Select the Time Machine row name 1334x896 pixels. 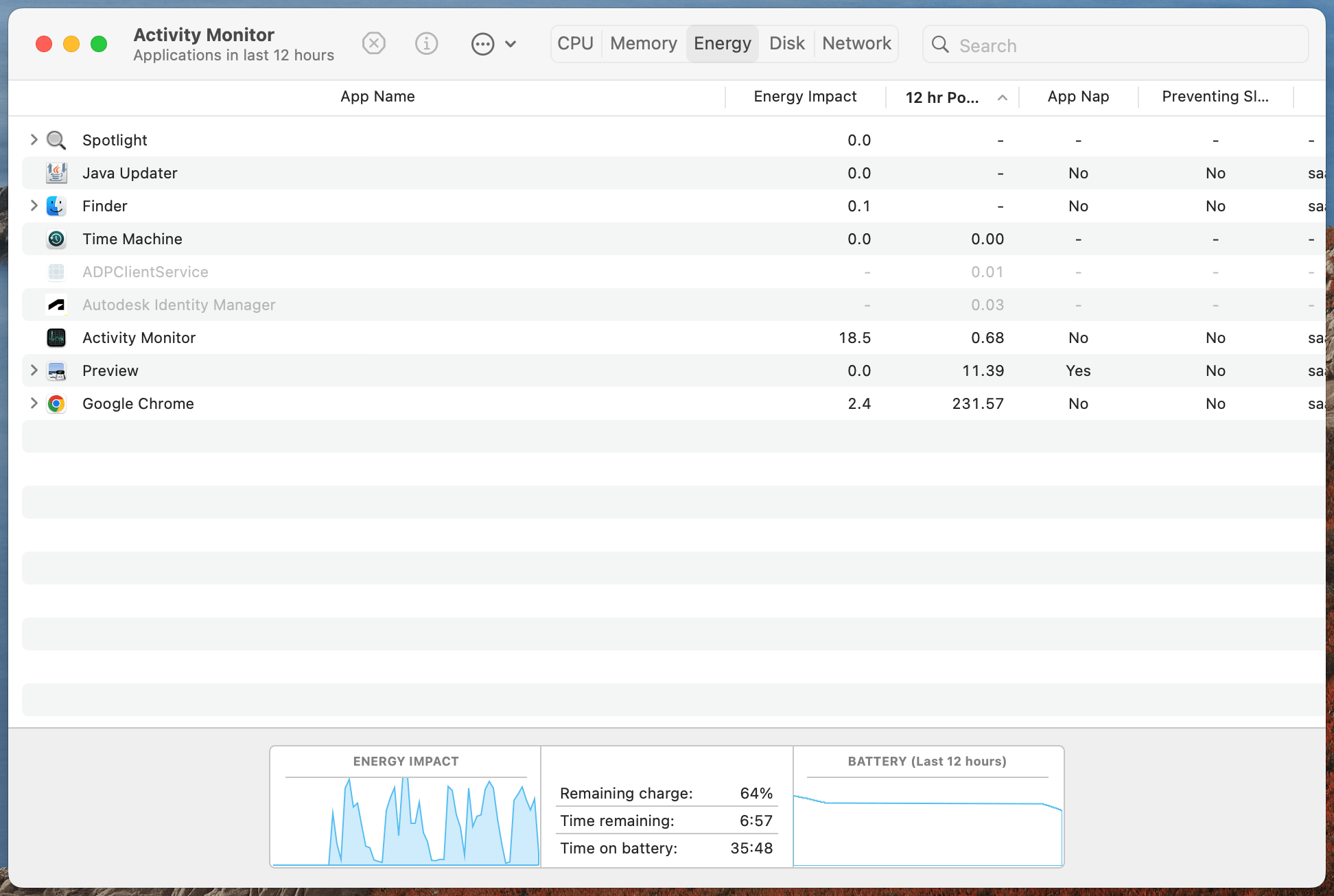coord(132,239)
